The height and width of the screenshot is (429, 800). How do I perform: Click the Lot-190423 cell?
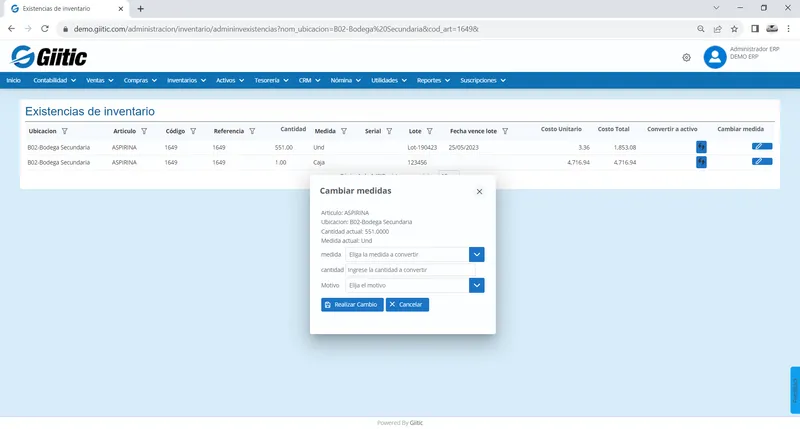(x=422, y=147)
